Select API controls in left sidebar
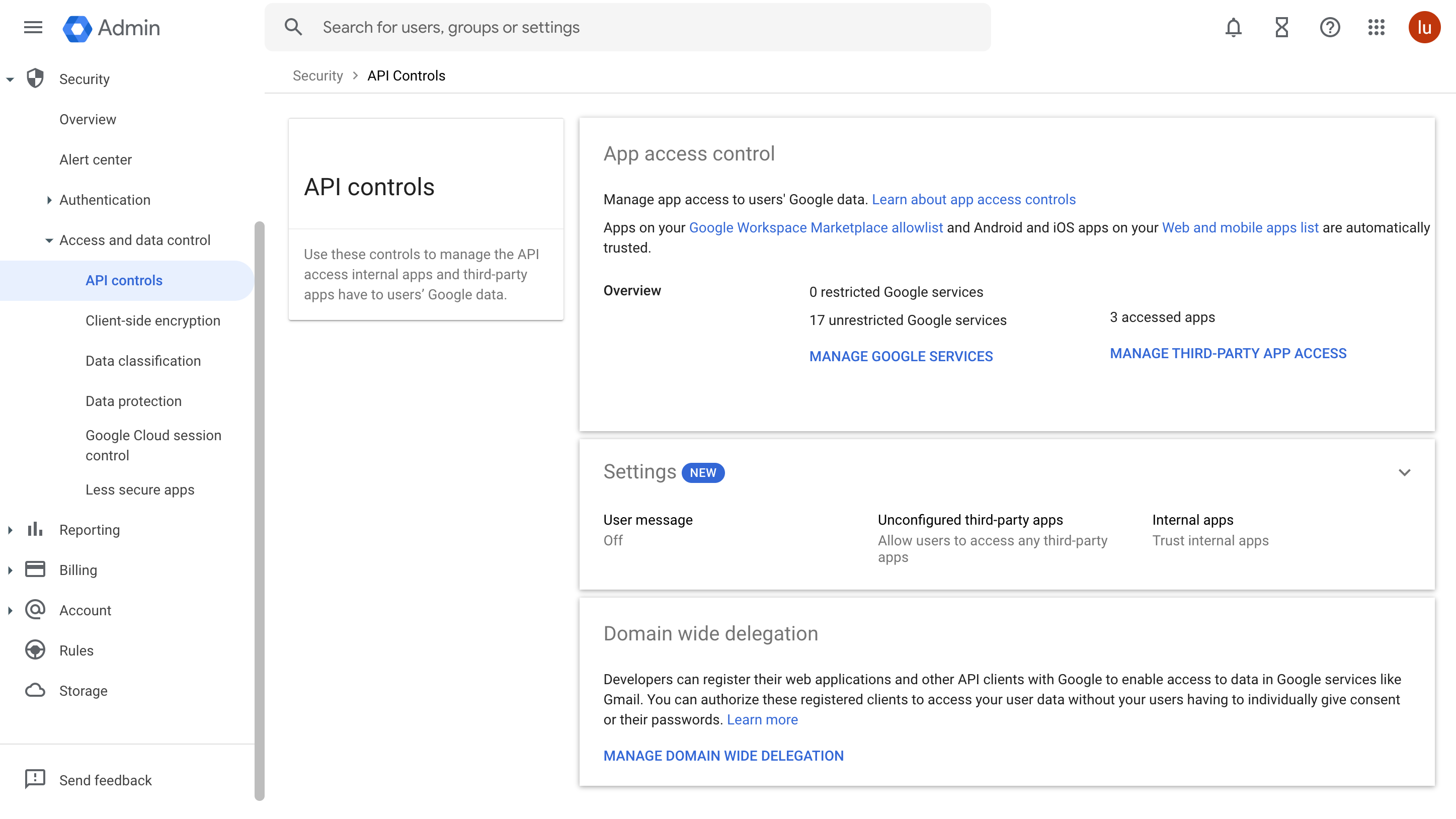The height and width of the screenshot is (819, 1456). click(123, 280)
